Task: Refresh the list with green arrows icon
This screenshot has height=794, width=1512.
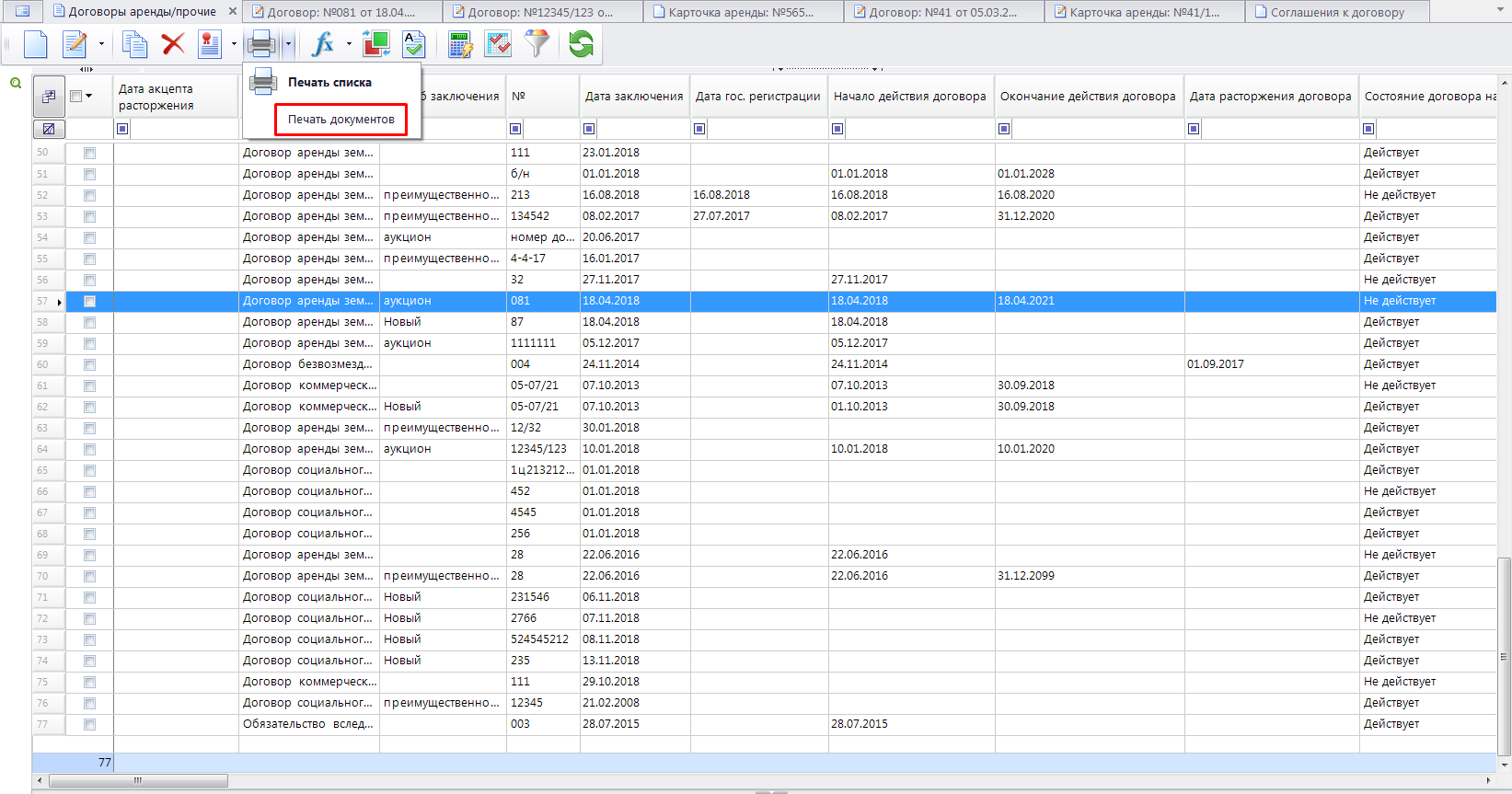Action: coord(581,44)
